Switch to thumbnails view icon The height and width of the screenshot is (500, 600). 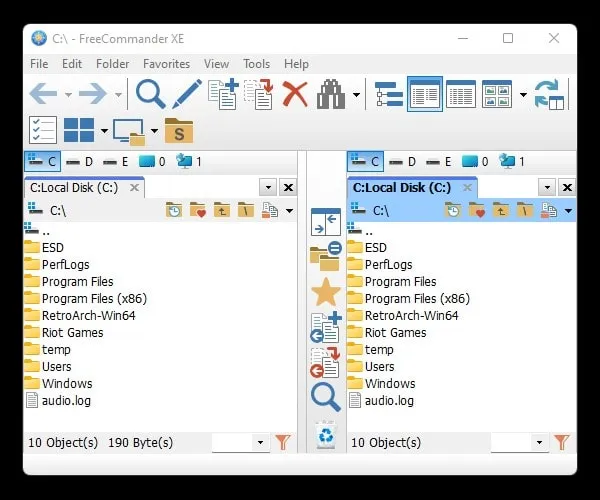tap(497, 94)
